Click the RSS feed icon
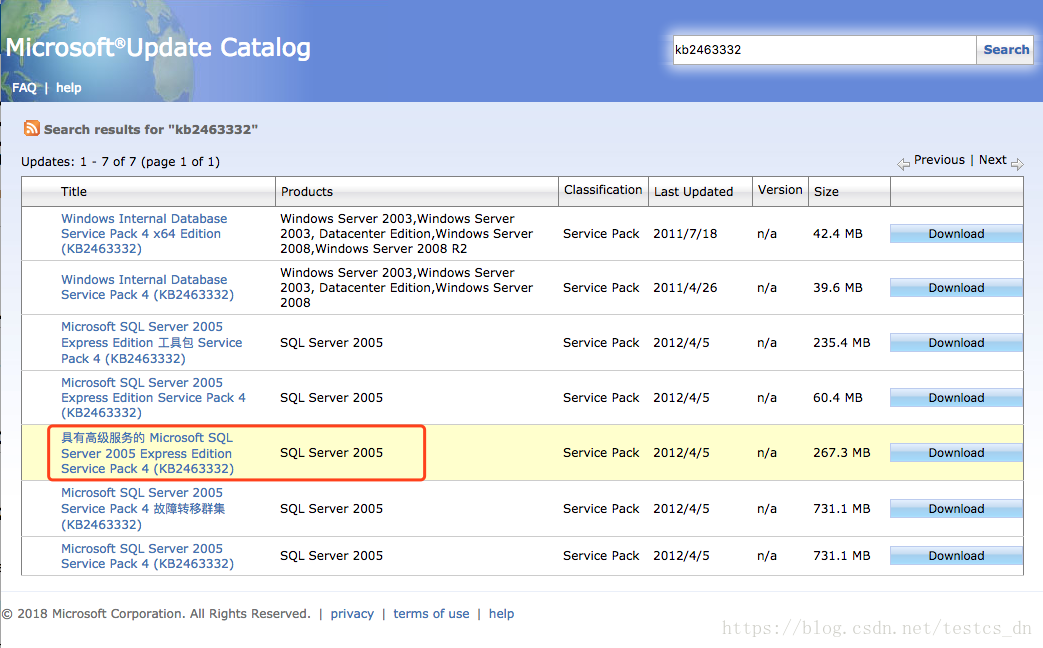 pos(31,128)
